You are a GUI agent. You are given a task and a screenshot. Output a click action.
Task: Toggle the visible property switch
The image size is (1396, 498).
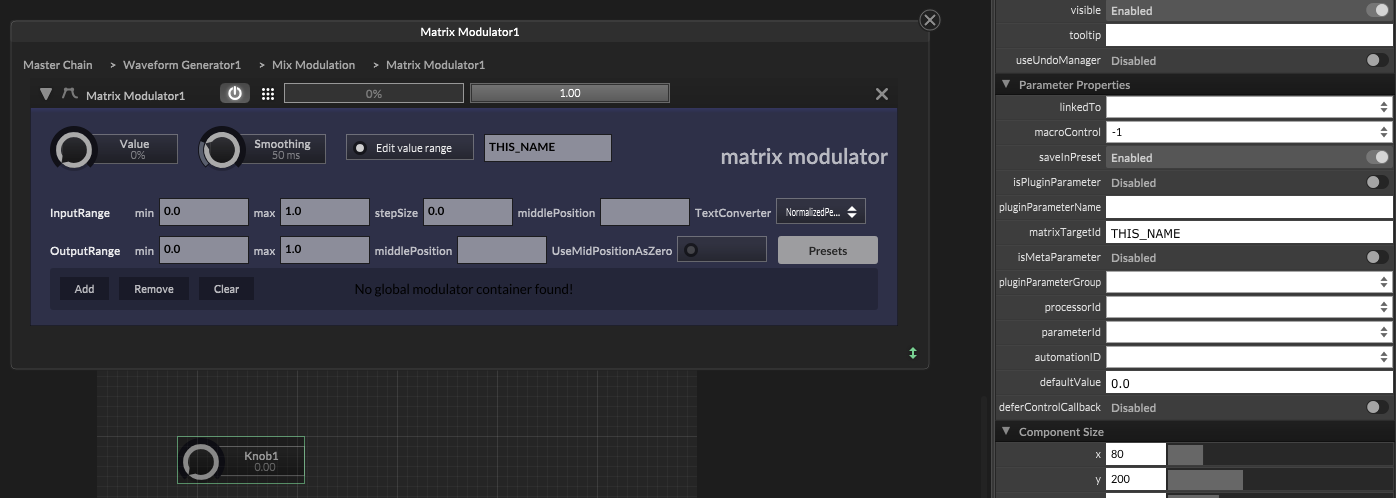1378,10
